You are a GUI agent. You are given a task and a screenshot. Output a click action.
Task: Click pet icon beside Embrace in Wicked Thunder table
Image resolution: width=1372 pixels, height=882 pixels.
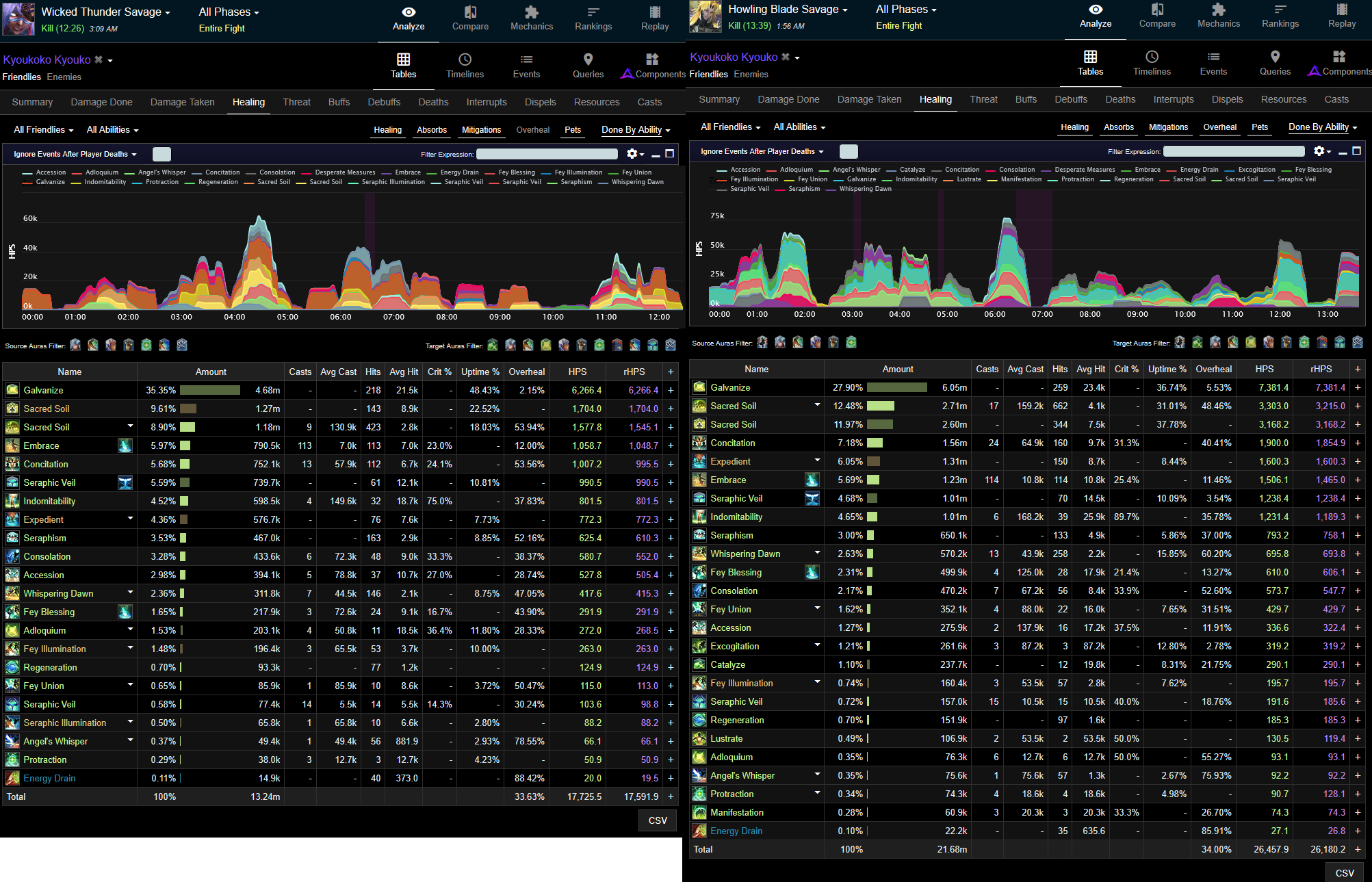(x=125, y=445)
